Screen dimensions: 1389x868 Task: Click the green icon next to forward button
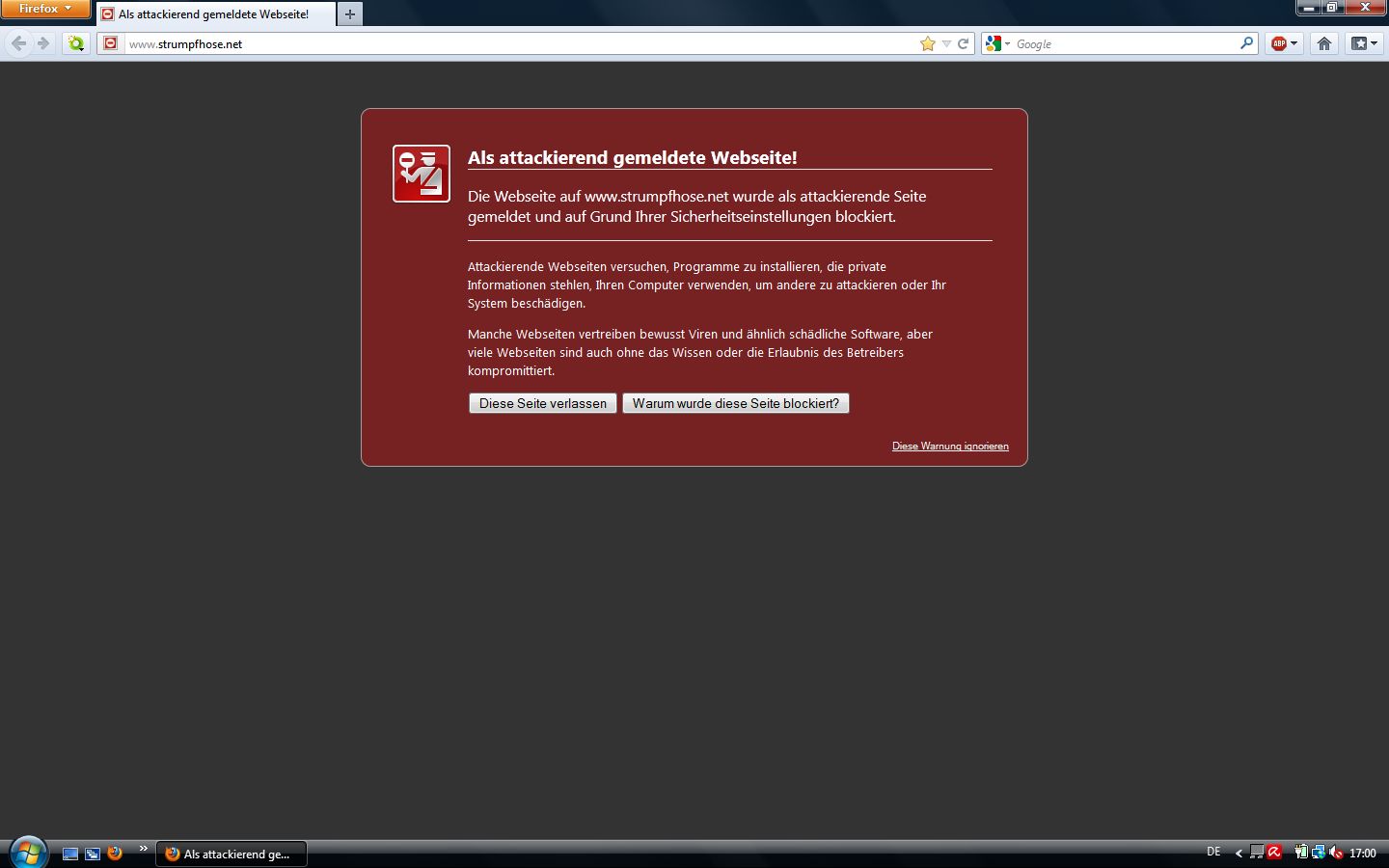click(76, 43)
